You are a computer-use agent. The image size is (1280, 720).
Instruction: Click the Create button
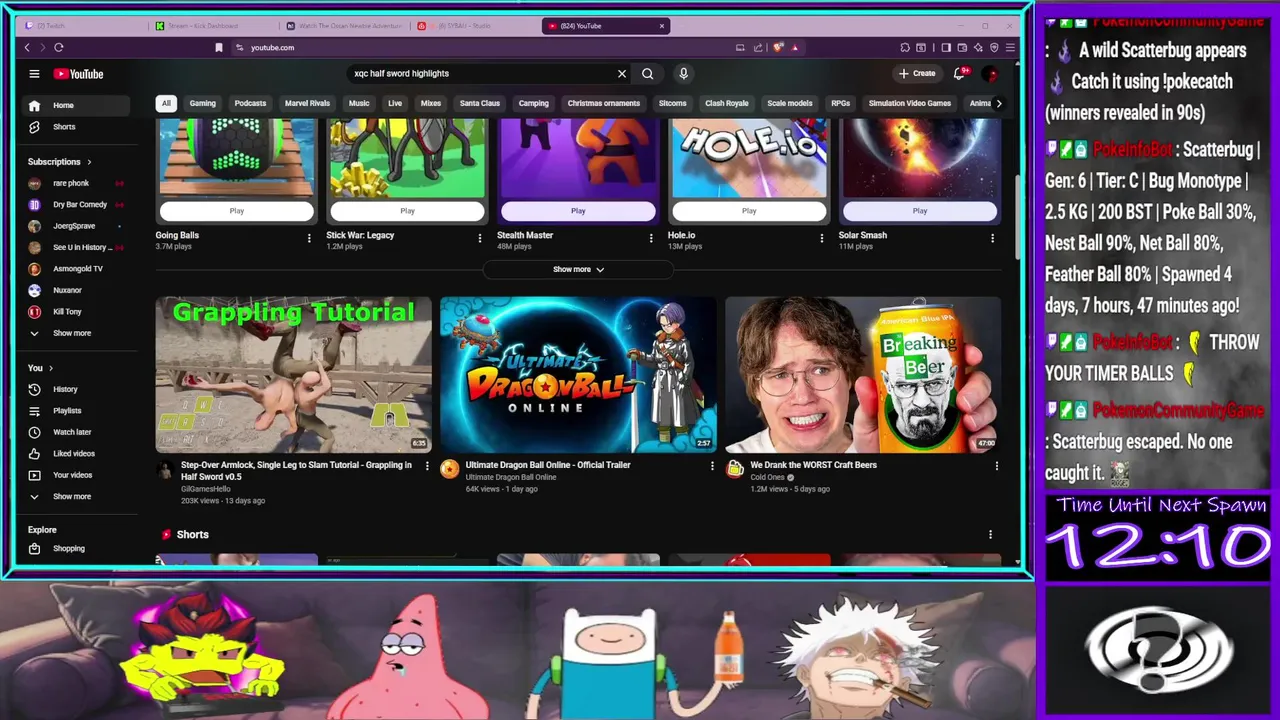[917, 73]
